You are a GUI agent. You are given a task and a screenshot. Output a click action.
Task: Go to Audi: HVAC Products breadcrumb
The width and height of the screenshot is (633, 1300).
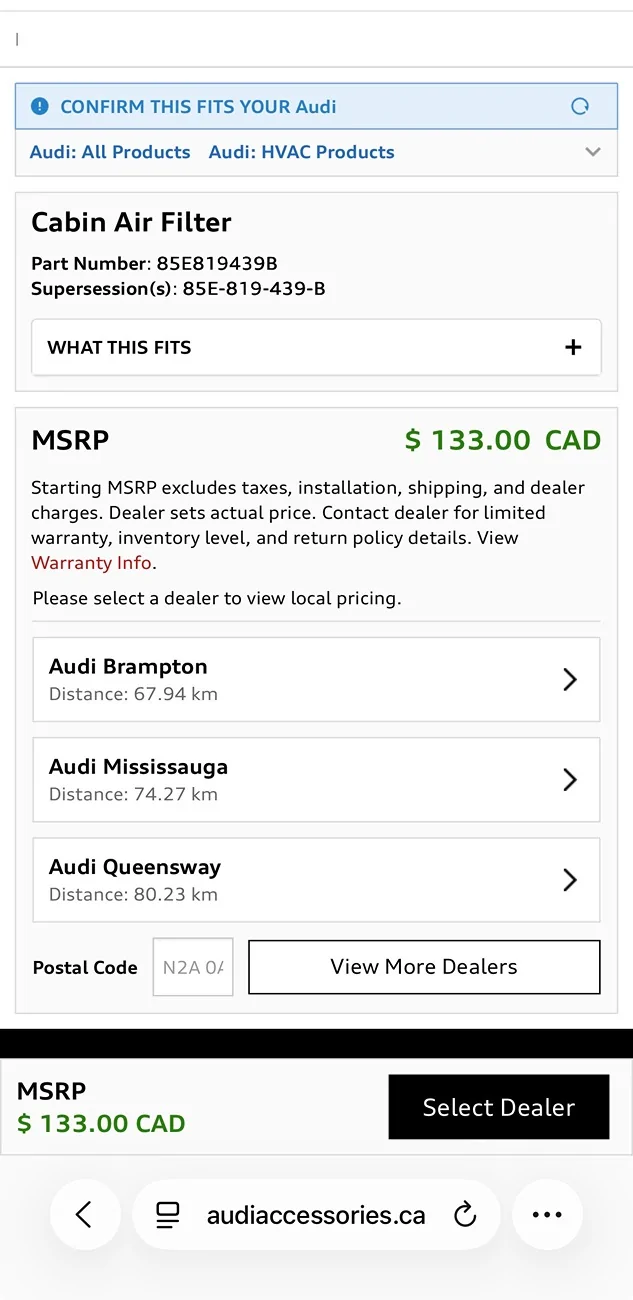tap(301, 152)
